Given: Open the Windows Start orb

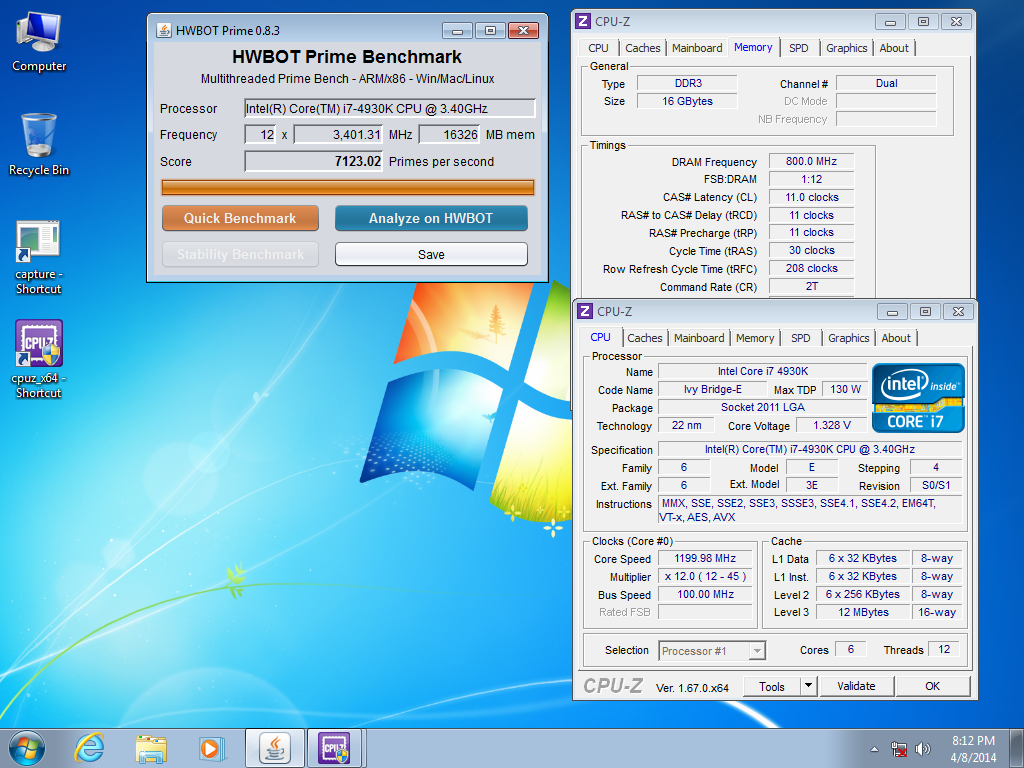Looking at the screenshot, I should click(x=27, y=748).
